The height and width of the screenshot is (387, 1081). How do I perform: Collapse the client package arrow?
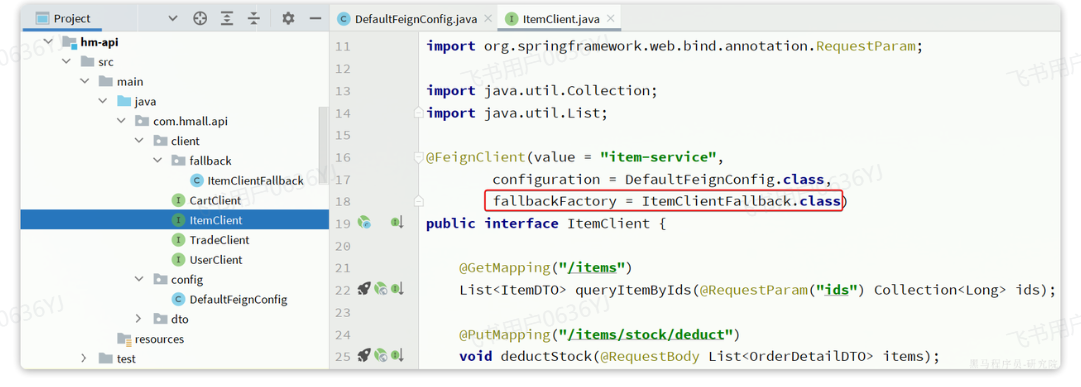(139, 141)
